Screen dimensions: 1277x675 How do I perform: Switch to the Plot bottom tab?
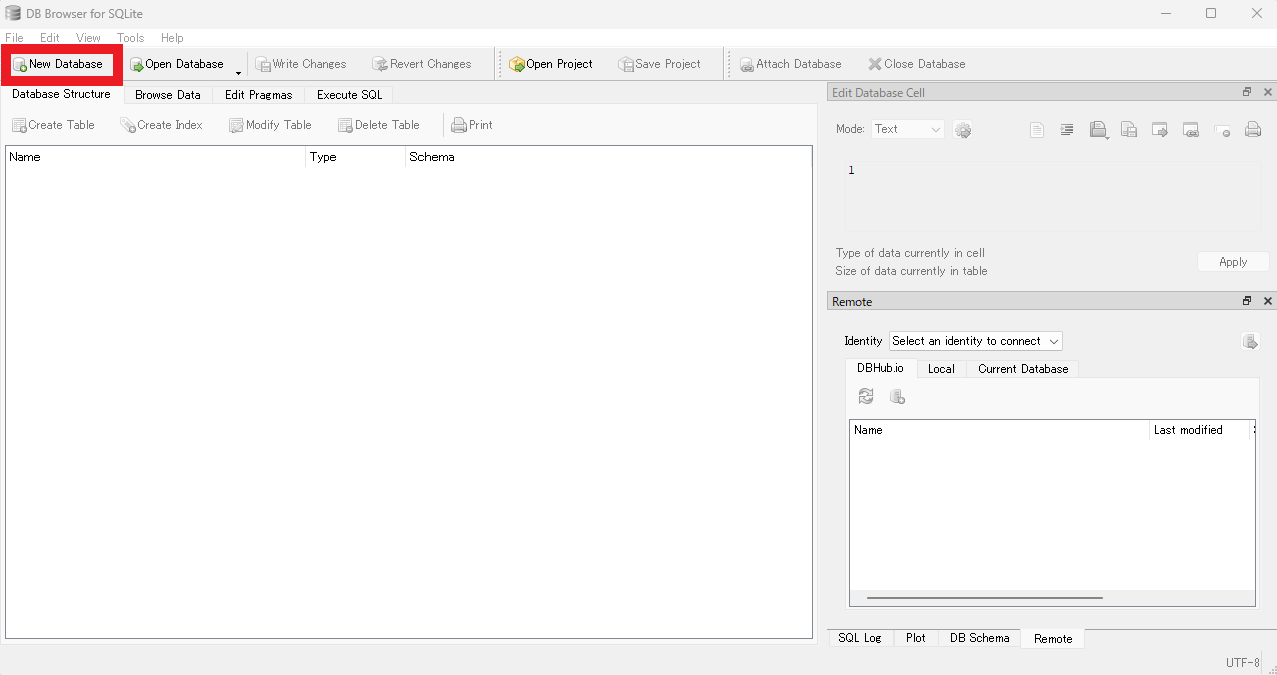(x=916, y=638)
